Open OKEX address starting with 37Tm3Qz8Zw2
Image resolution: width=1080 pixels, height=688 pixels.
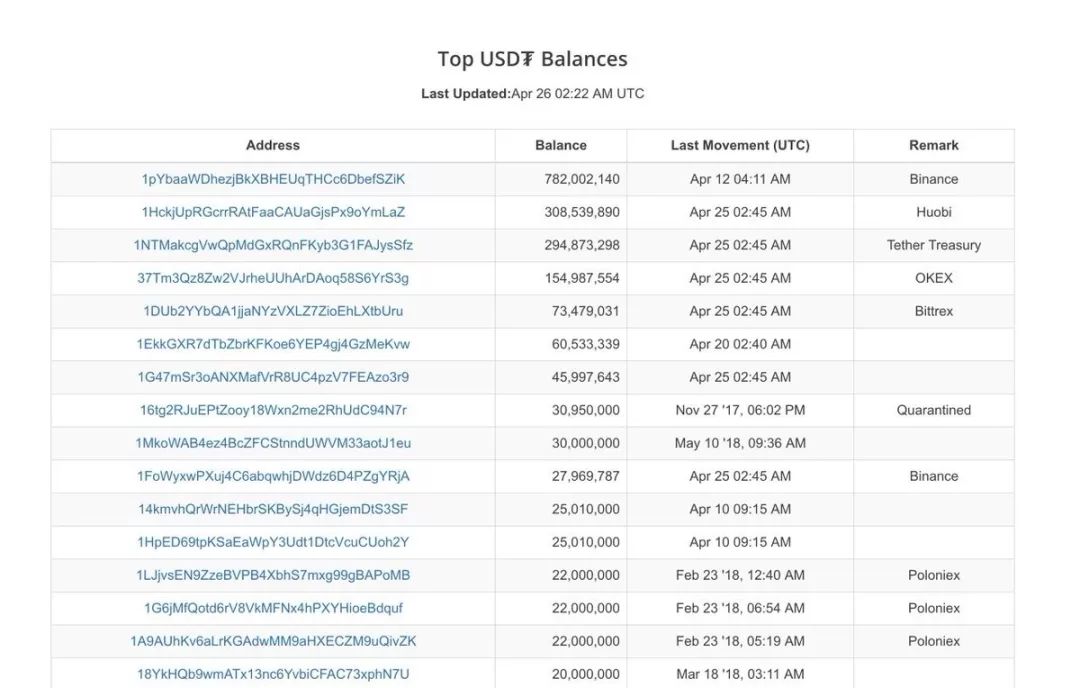(273, 278)
